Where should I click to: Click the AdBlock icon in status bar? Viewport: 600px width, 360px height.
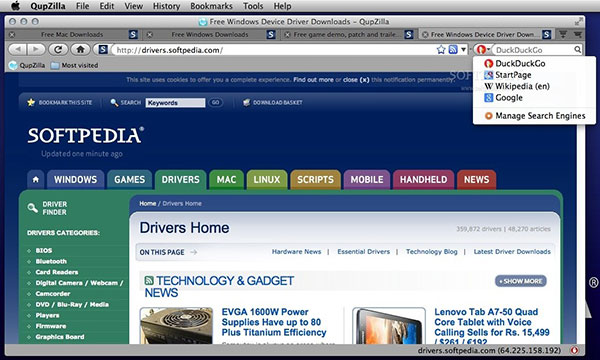[x=574, y=350]
